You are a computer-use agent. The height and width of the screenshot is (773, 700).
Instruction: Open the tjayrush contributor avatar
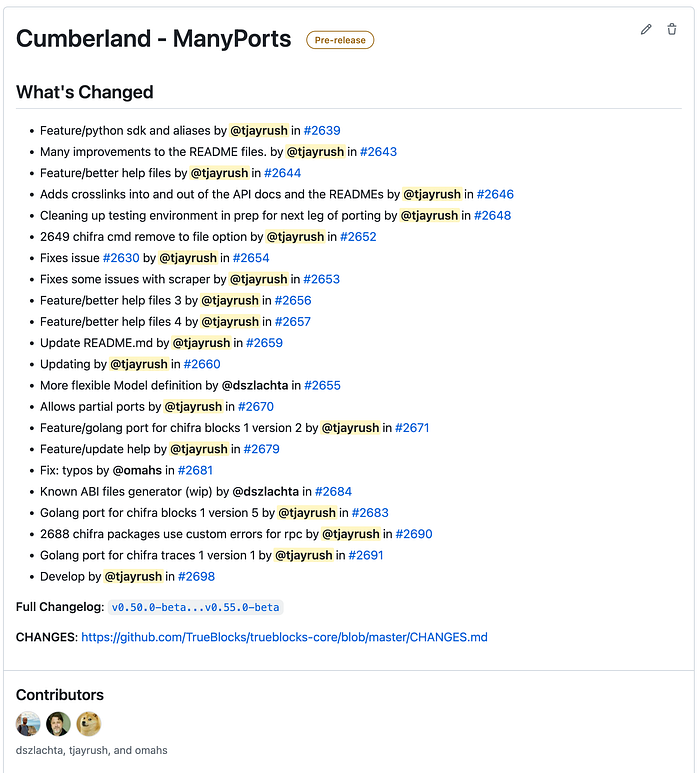pos(58,724)
